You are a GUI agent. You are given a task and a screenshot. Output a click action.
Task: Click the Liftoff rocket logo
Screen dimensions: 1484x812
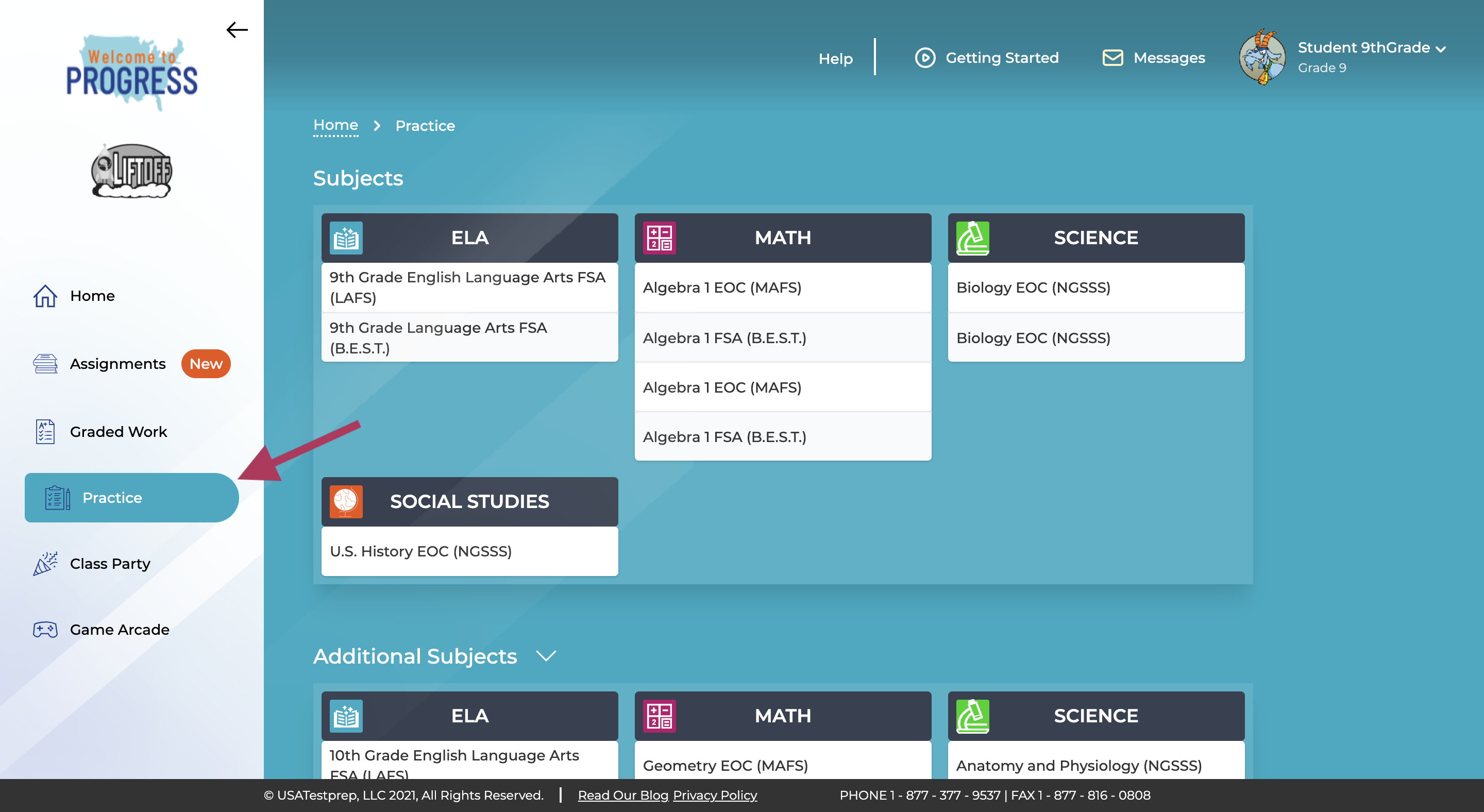132,171
